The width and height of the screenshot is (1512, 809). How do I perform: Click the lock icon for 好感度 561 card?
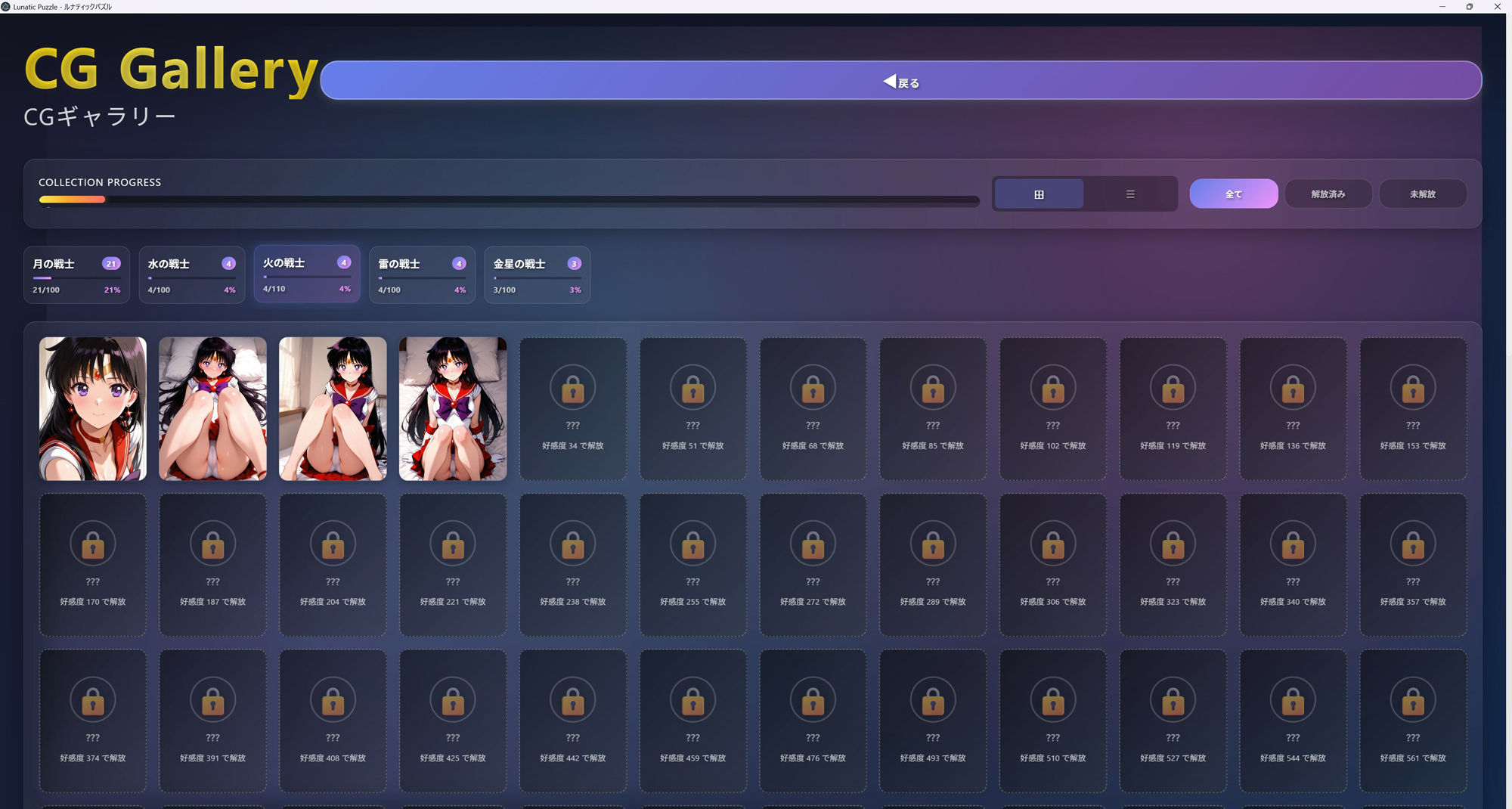(1412, 701)
